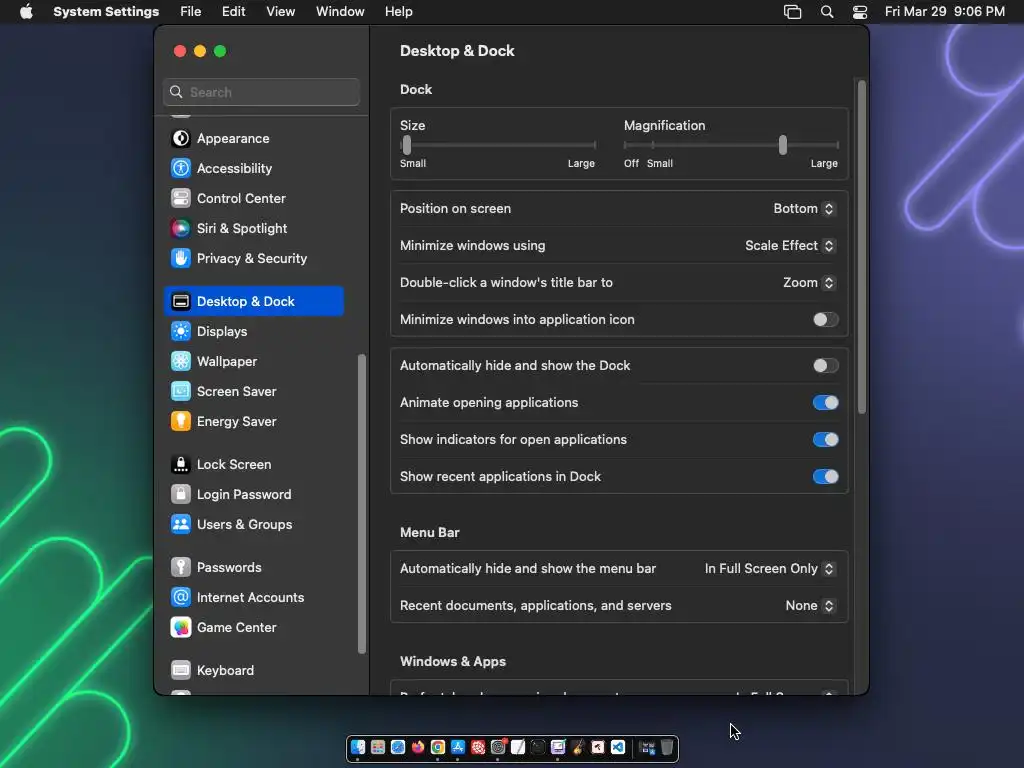
Task: Open Users & Groups settings
Action: tap(253, 525)
